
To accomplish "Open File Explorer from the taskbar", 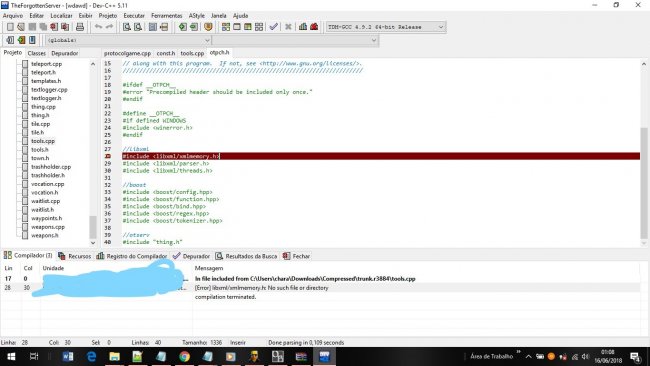I will [x=114, y=356].
